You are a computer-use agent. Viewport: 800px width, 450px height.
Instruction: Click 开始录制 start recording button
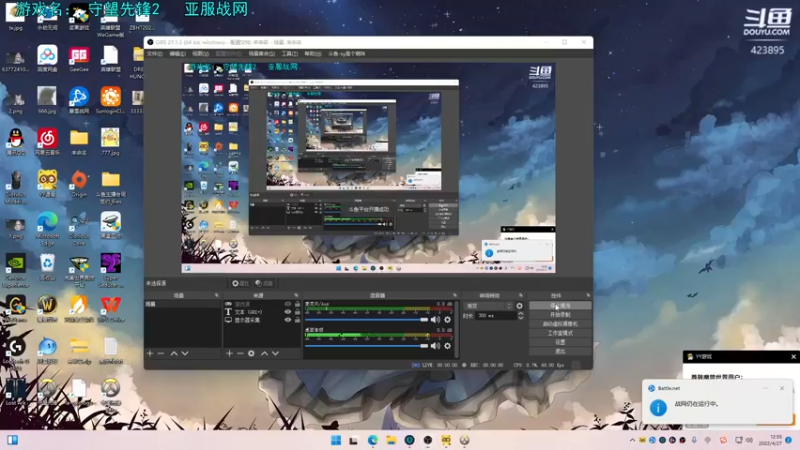pos(560,315)
